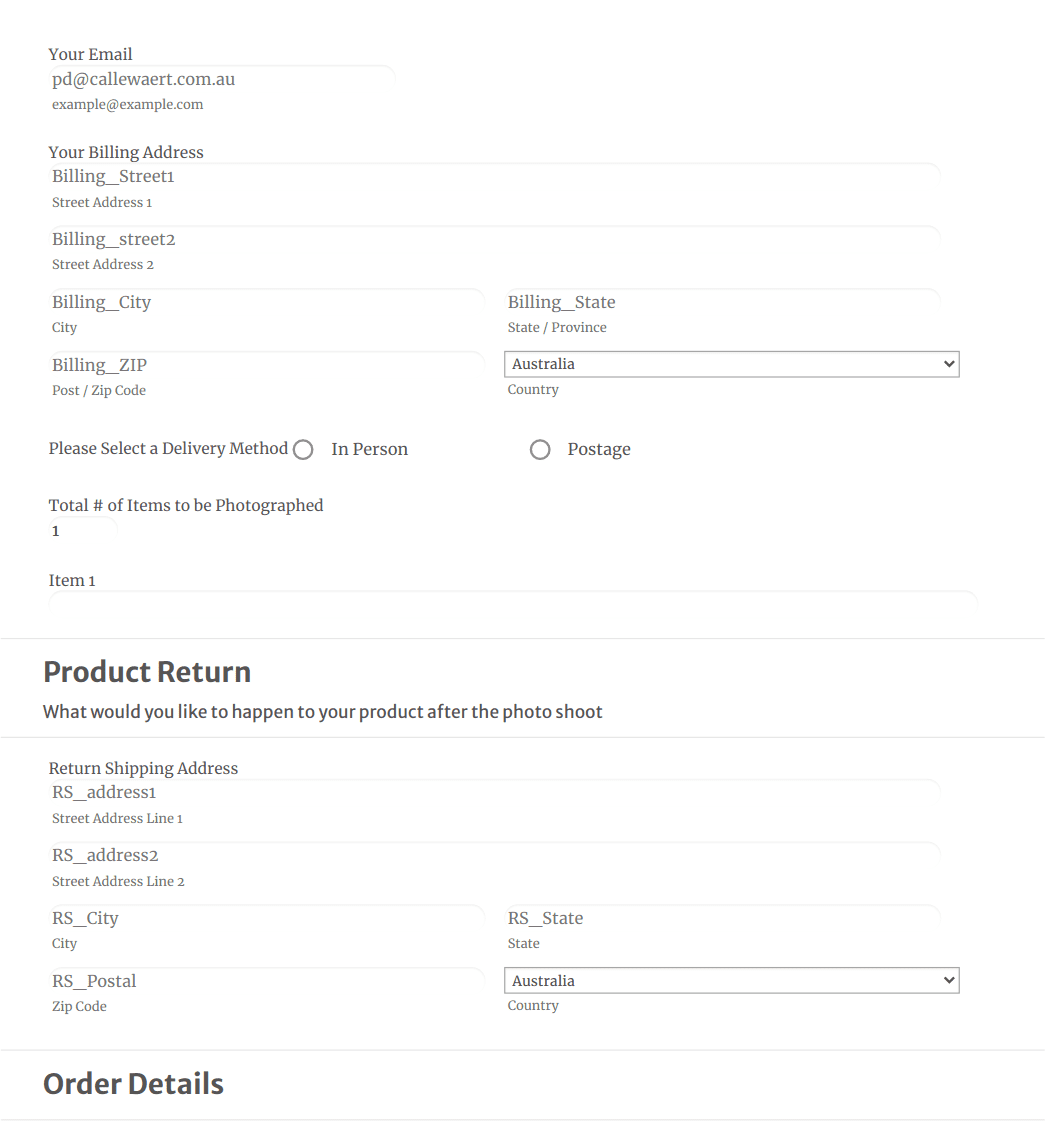Click the Order Details heading
The image size is (1046, 1122).
133,1084
